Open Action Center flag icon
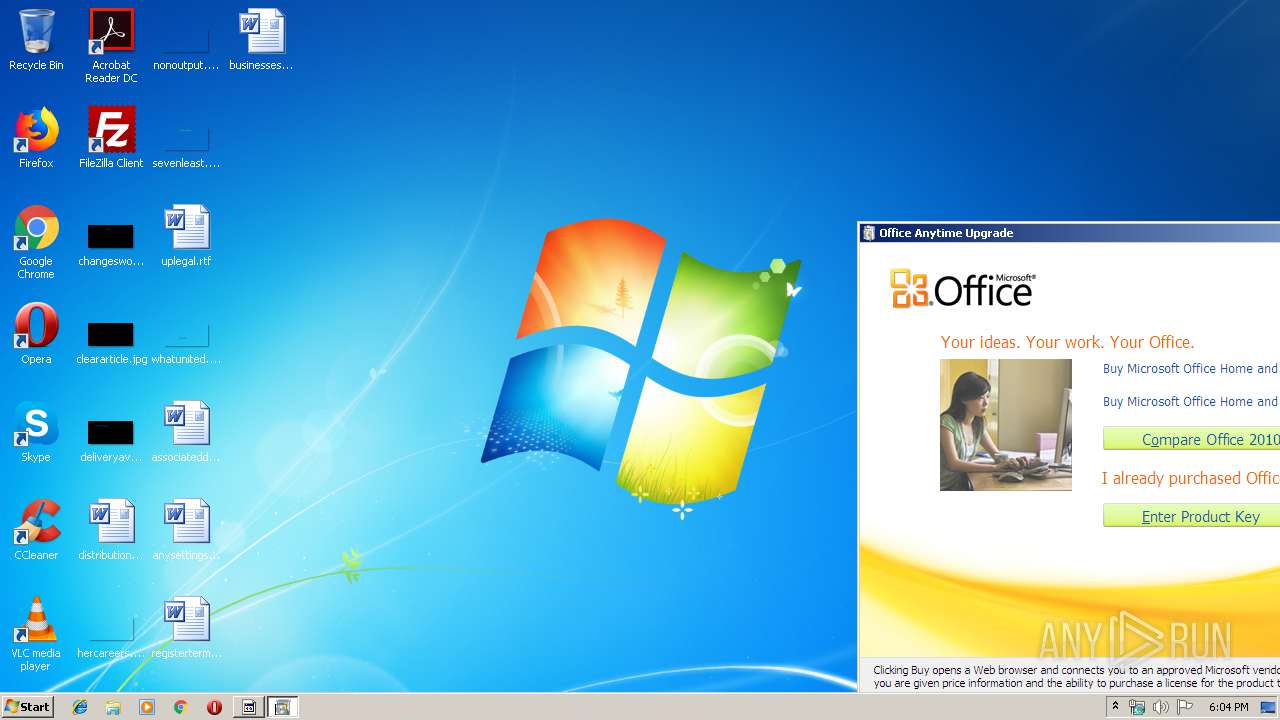Screen dimensions: 1280x720 click(x=1185, y=707)
